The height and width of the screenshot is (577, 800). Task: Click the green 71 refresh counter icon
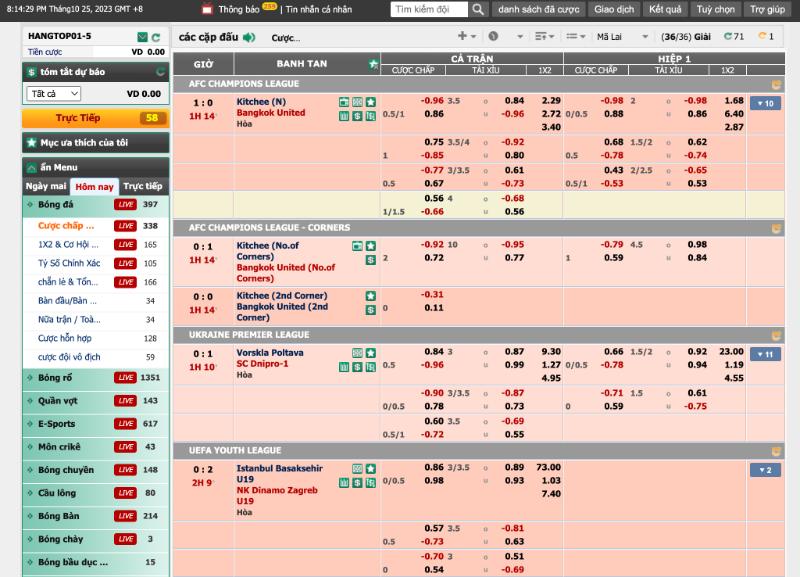[728, 36]
